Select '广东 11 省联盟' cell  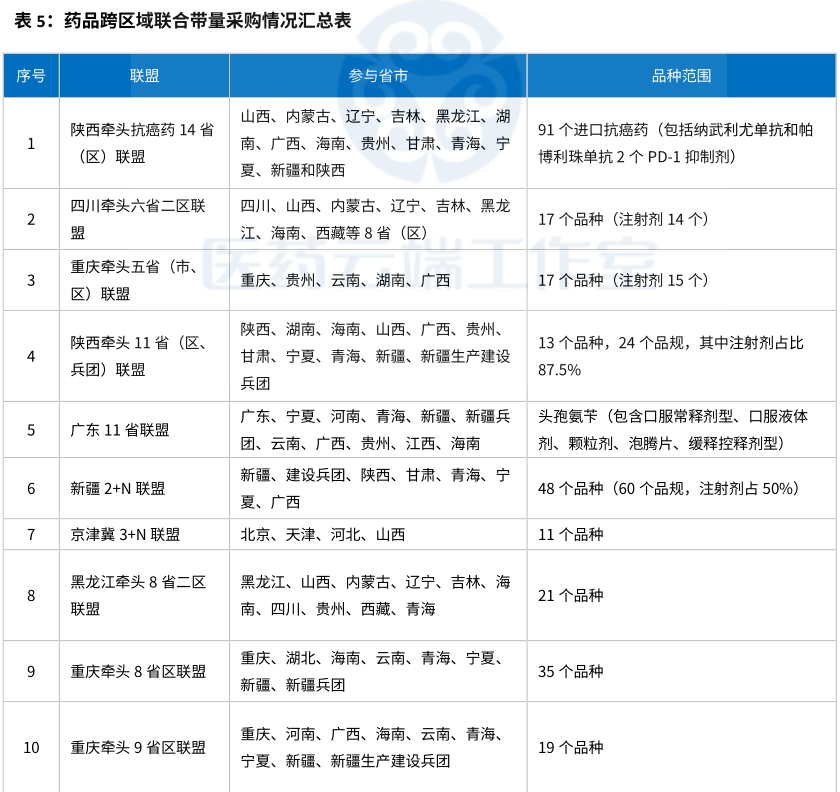coord(144,430)
